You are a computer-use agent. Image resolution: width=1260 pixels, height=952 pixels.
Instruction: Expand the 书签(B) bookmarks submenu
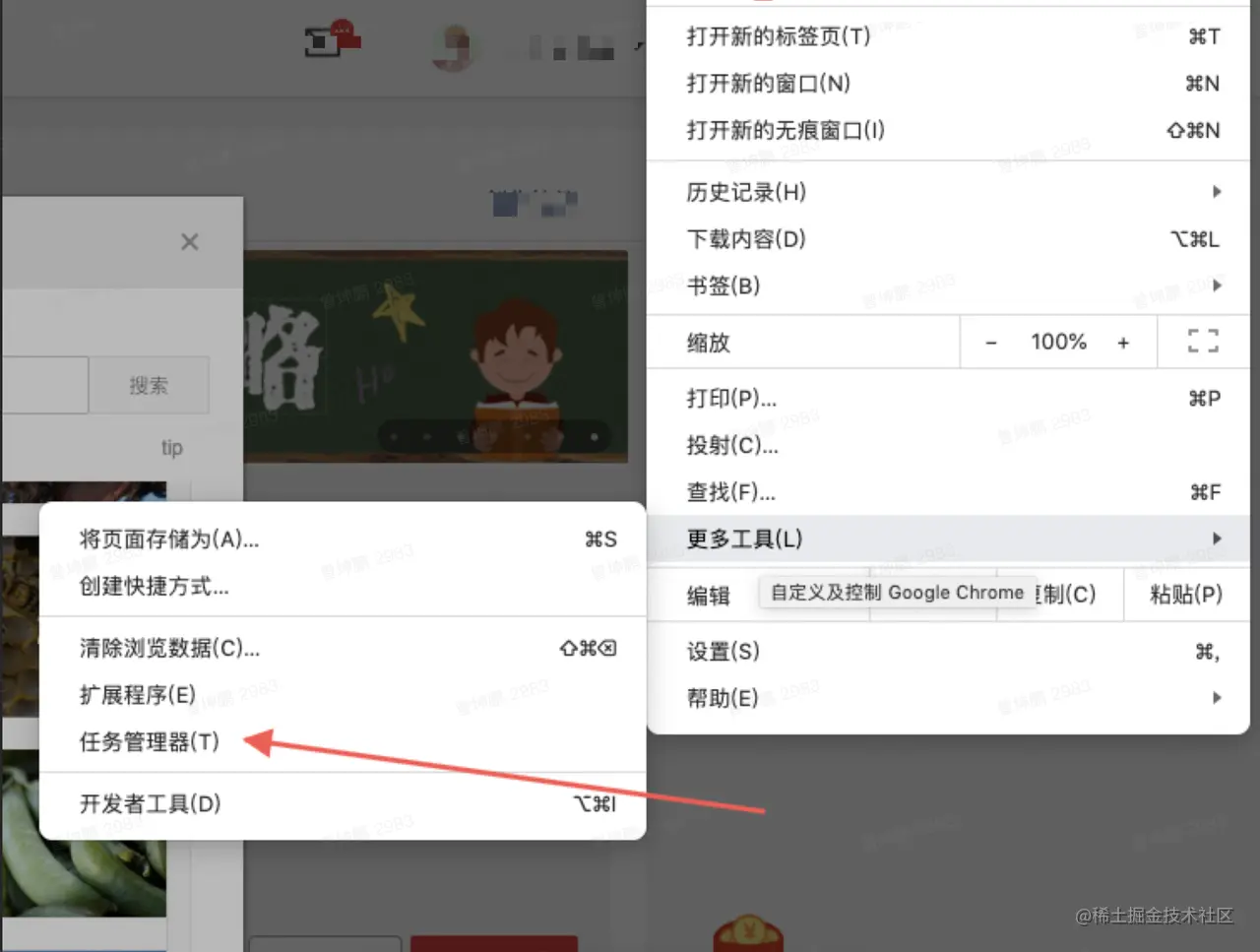(948, 286)
